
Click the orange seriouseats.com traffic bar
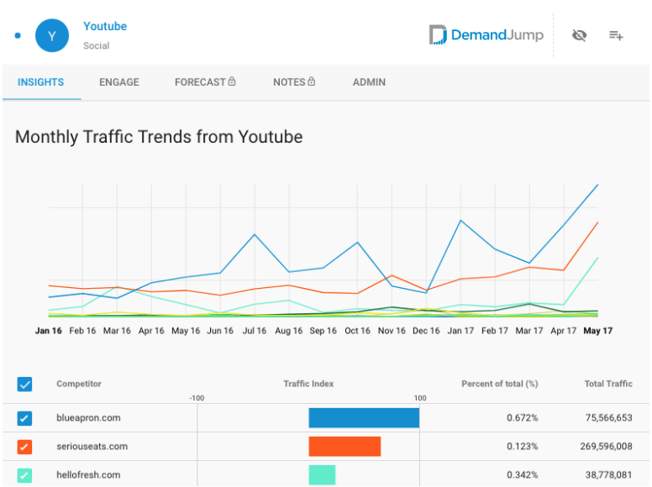point(345,446)
